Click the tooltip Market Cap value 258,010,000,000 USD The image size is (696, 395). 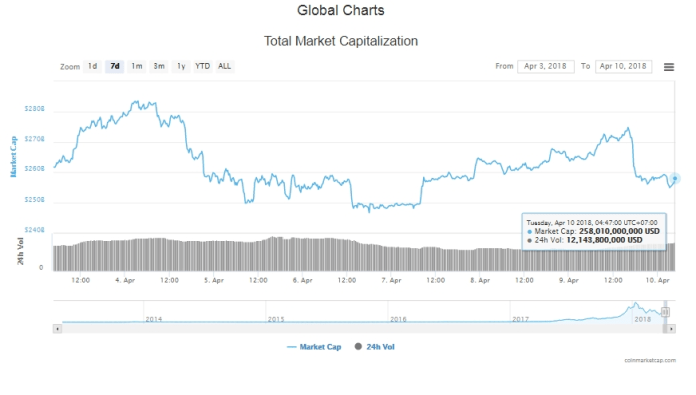(x=619, y=231)
